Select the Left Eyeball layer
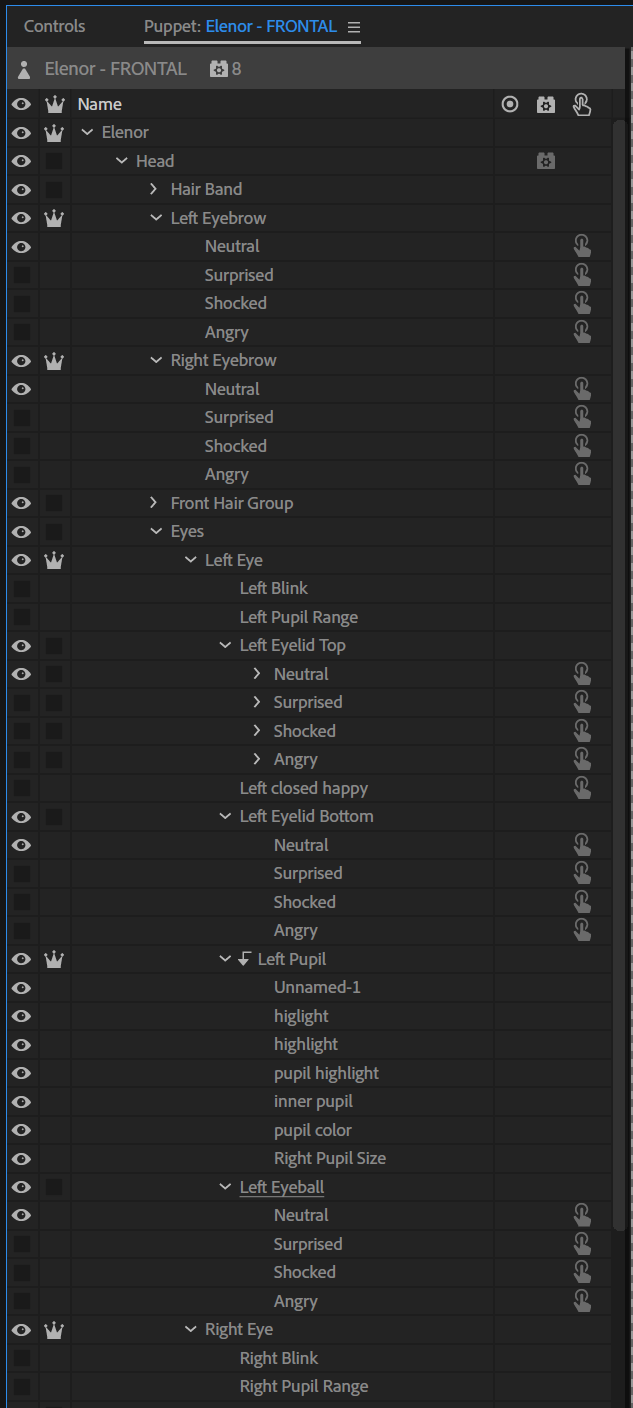This screenshot has height=1408, width=633. 281,1187
